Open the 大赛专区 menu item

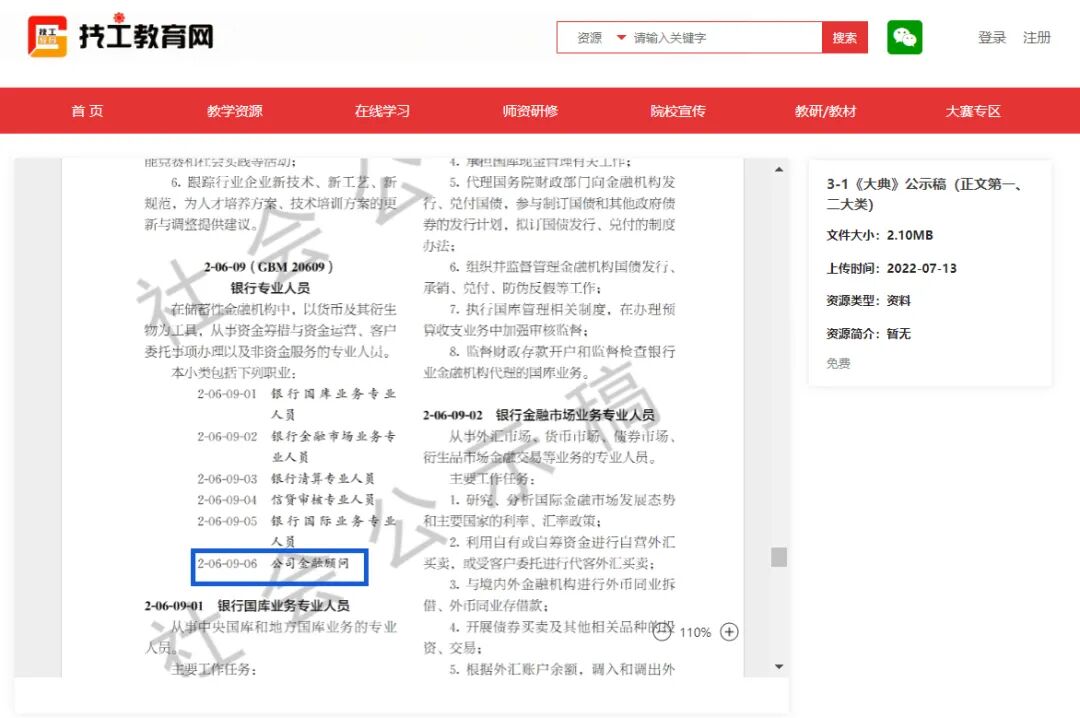click(973, 111)
